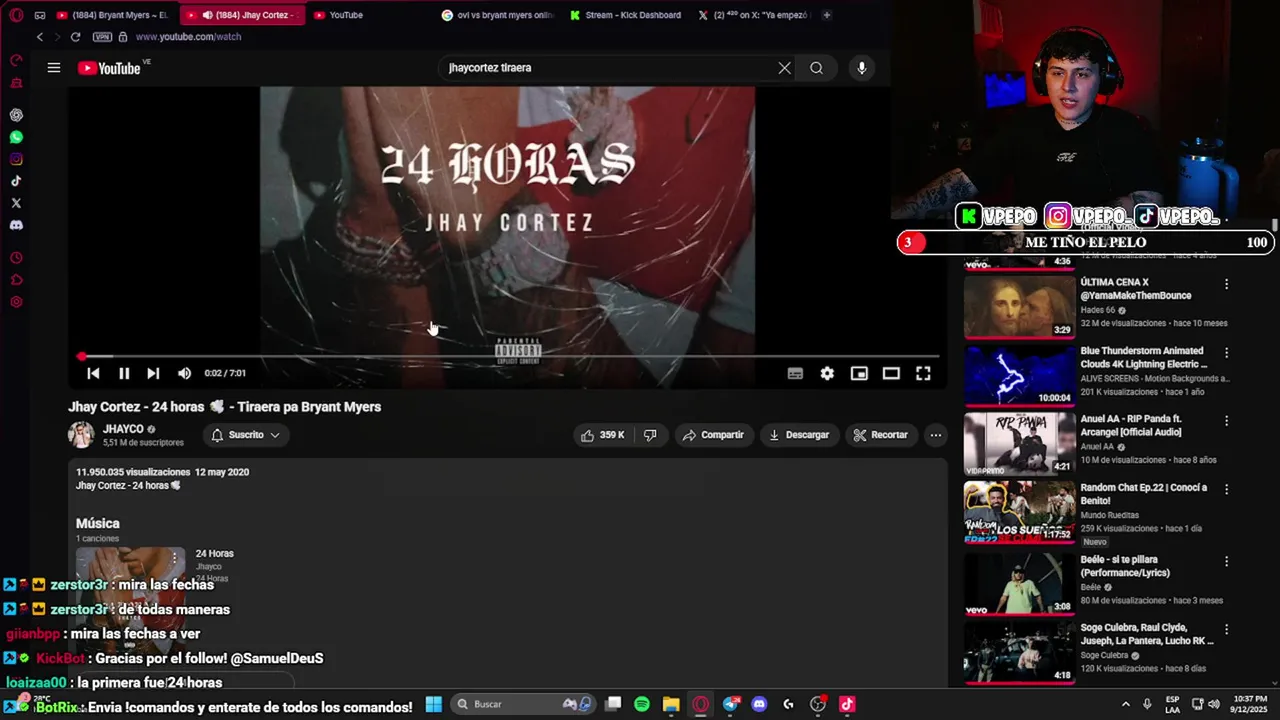Open the YouTube guide hamburger menu

(x=54, y=68)
